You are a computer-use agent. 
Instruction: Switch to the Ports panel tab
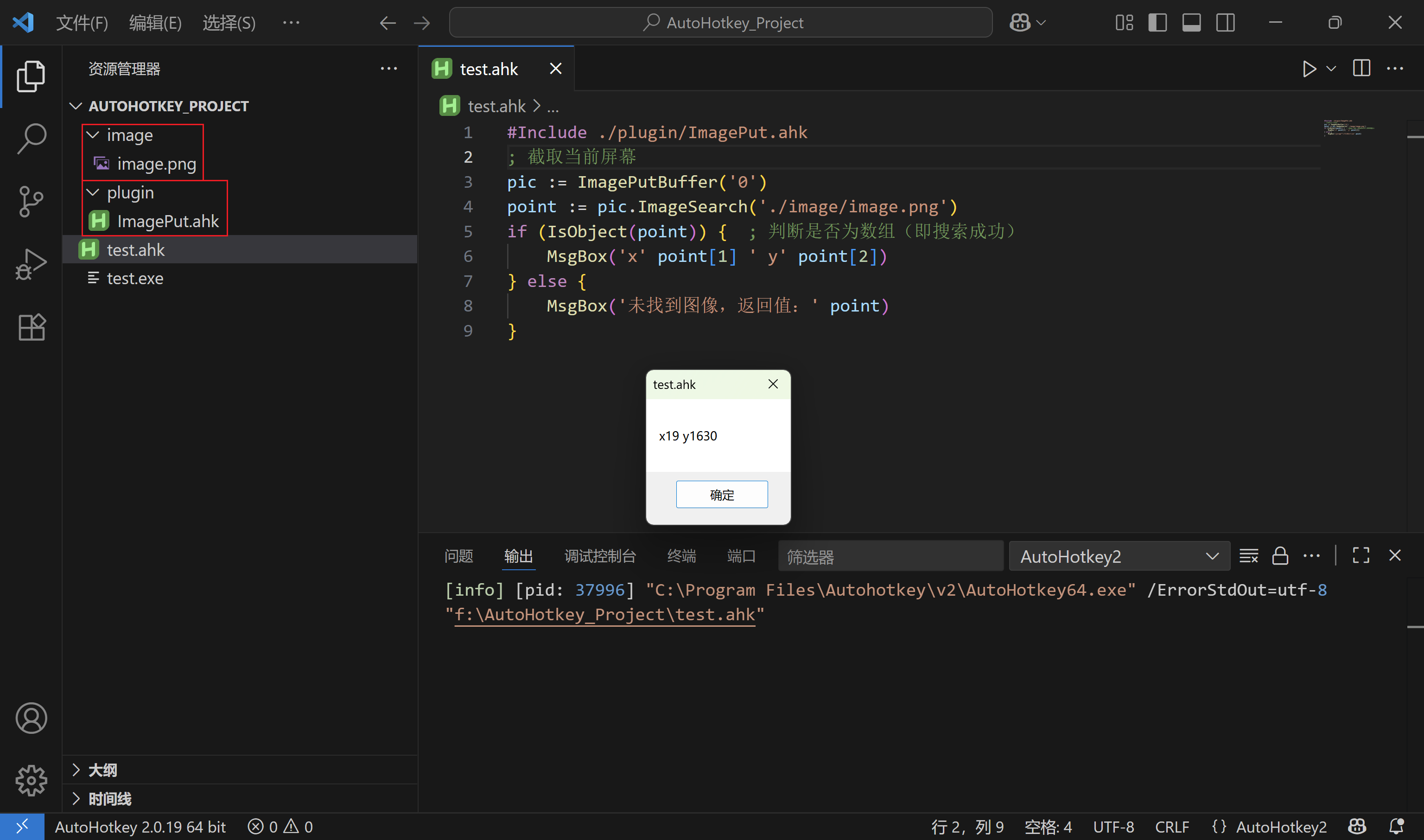click(x=741, y=556)
